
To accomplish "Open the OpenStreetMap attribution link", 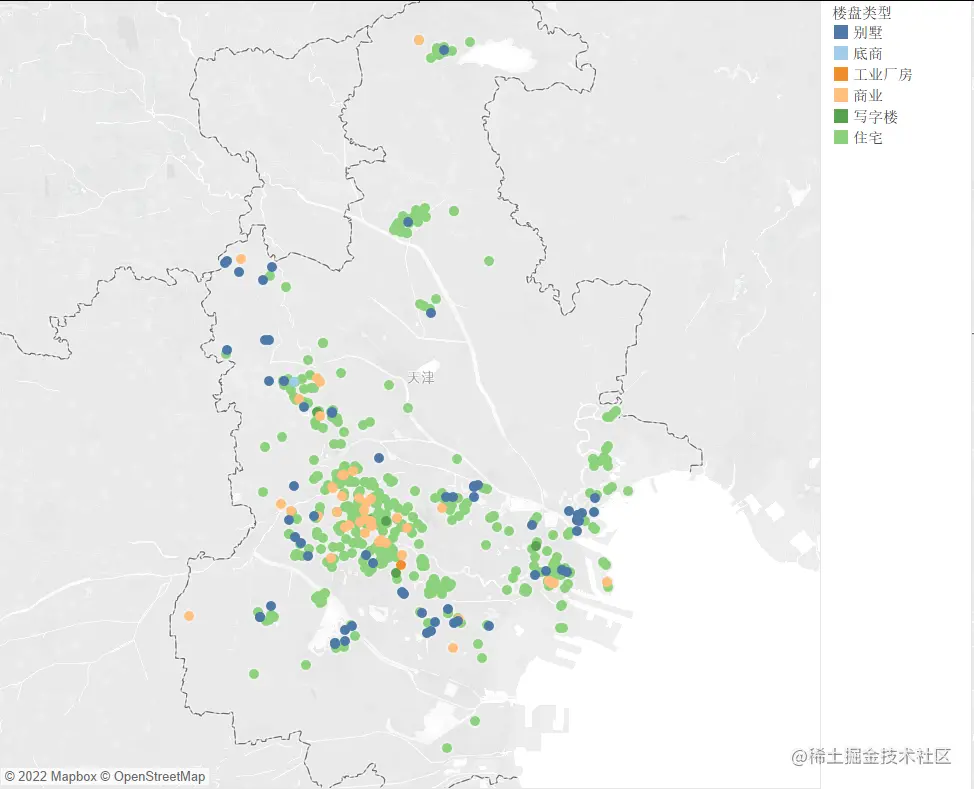I will pyautogui.click(x=160, y=777).
